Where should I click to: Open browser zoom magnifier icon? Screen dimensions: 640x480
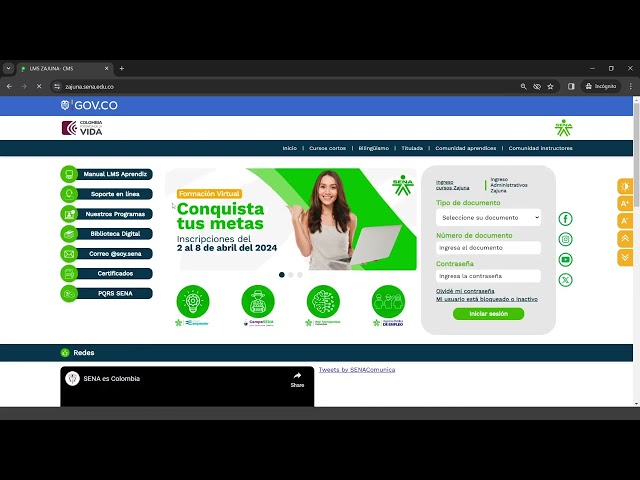[523, 87]
